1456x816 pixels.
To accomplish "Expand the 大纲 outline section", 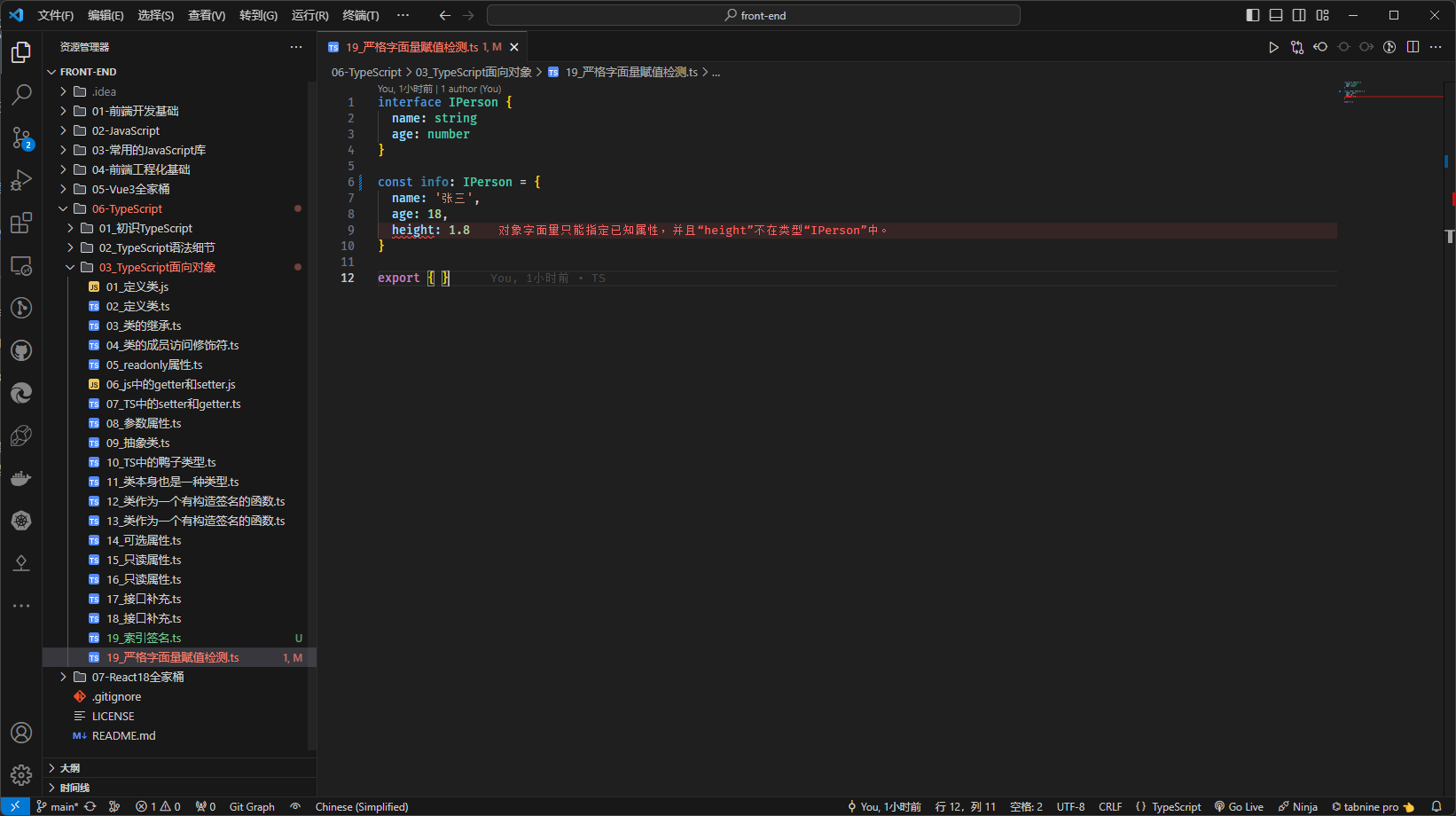I will [x=70, y=768].
